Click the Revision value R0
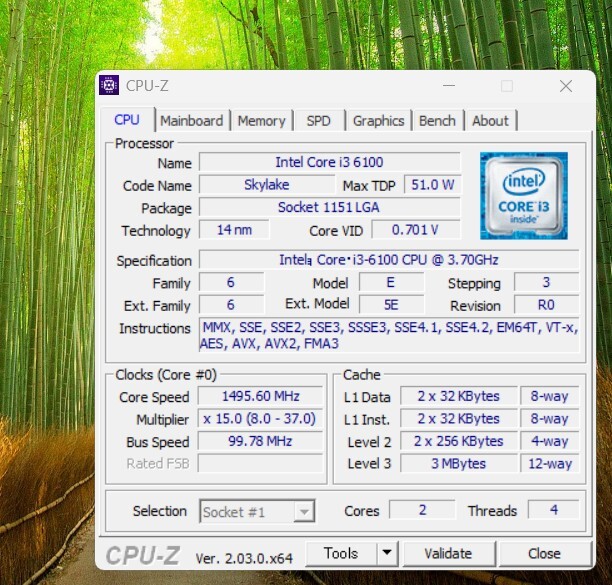The image size is (612, 585). point(546,305)
